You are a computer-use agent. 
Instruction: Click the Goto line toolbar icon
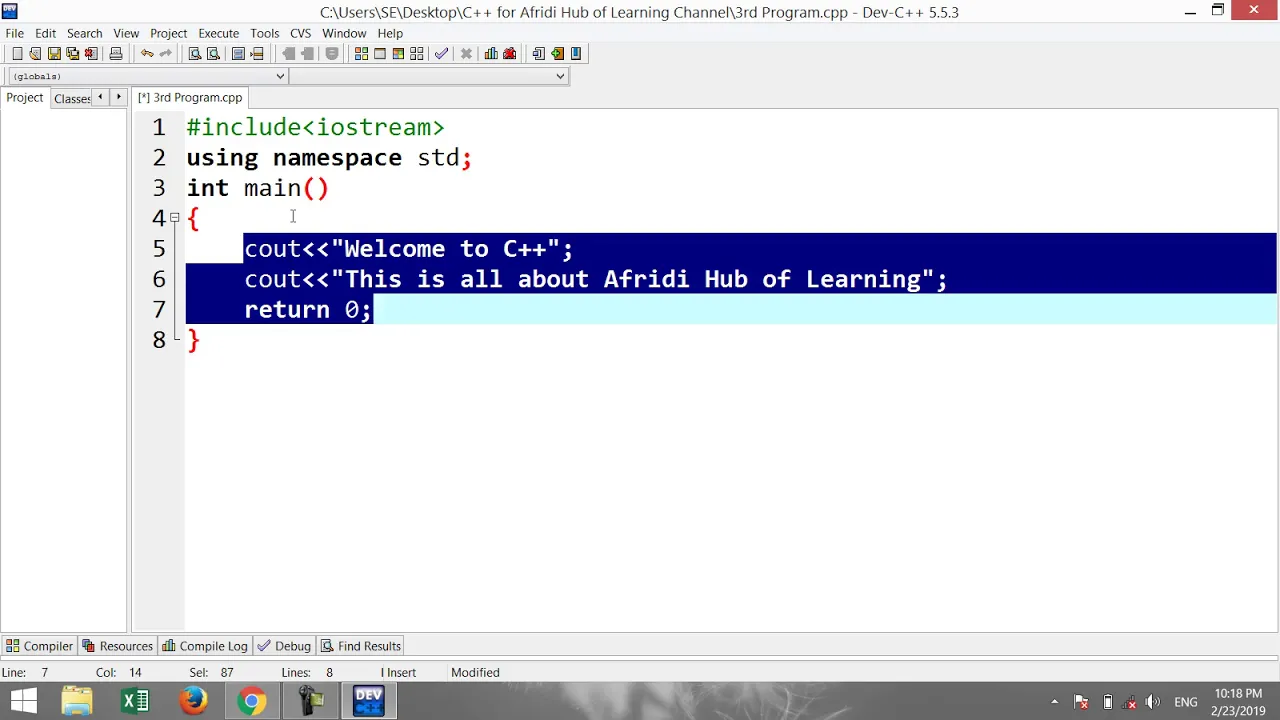pyautogui.click(x=256, y=54)
